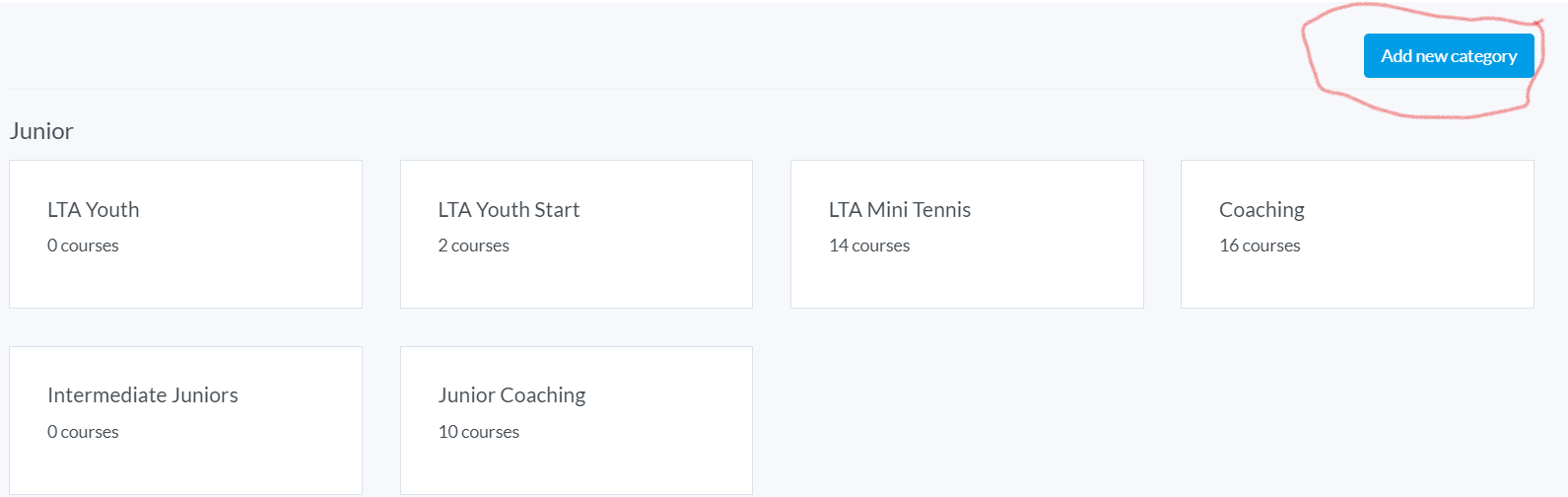1568x497 pixels.
Task: Click "0 courses" under Intermediate Juniors
Action: coord(83,432)
